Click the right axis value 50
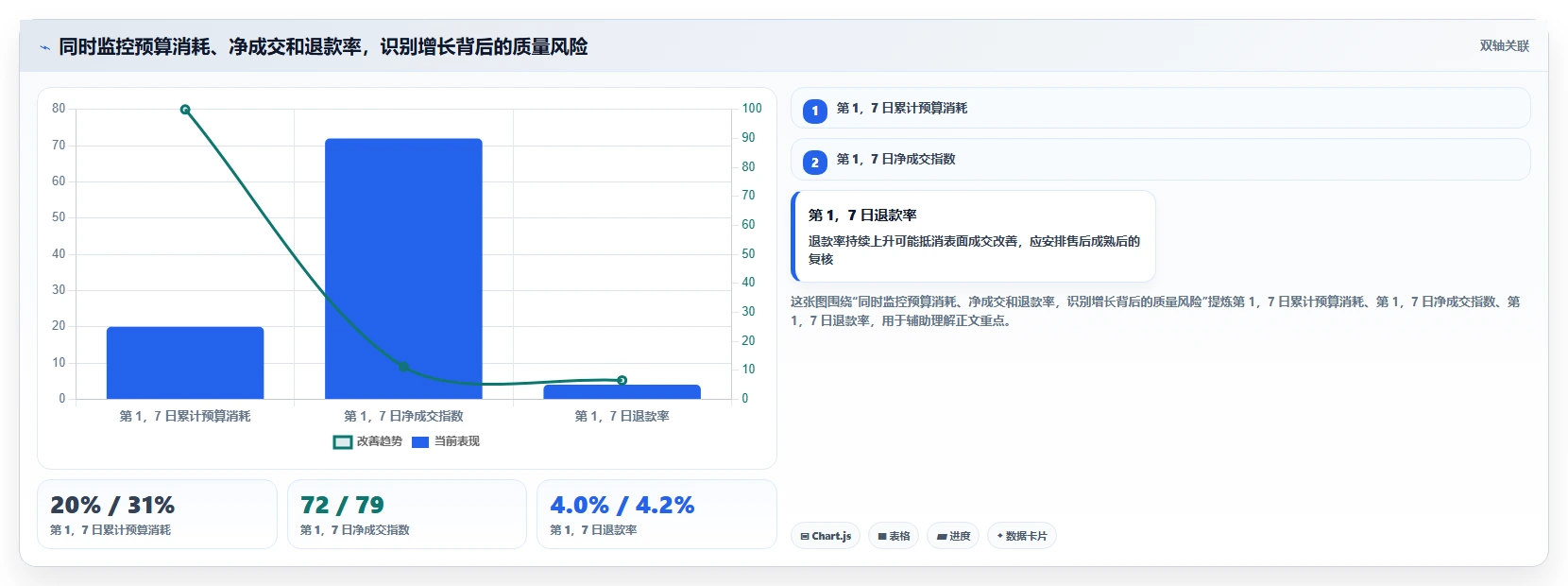The image size is (1568, 586). (x=748, y=253)
